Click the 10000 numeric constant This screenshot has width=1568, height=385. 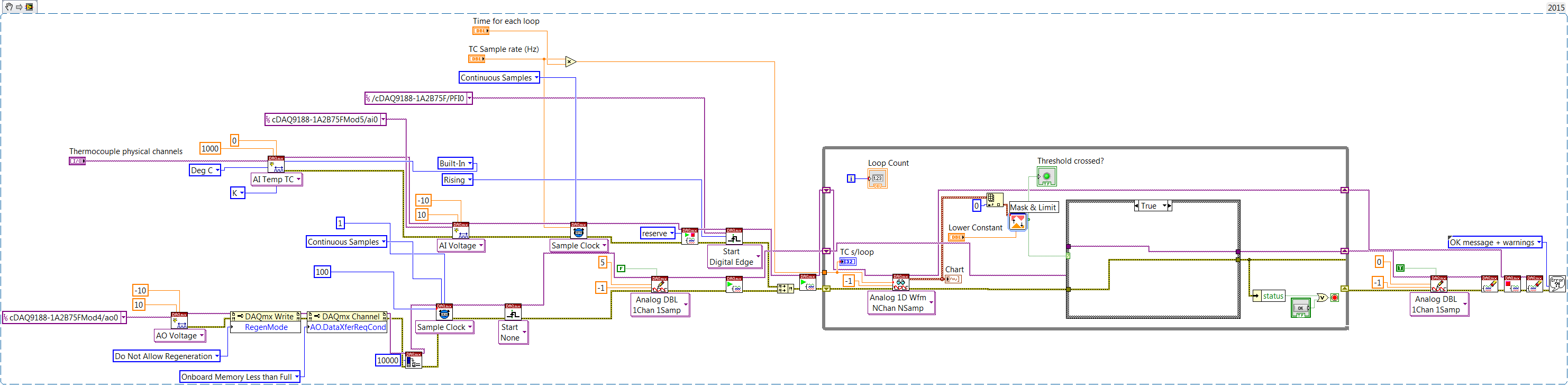tap(388, 360)
